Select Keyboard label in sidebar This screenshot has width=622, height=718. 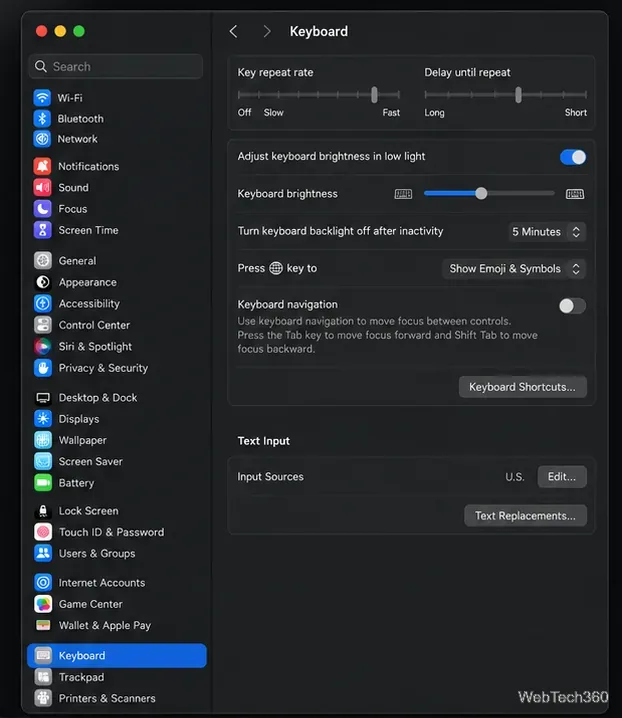(x=82, y=655)
